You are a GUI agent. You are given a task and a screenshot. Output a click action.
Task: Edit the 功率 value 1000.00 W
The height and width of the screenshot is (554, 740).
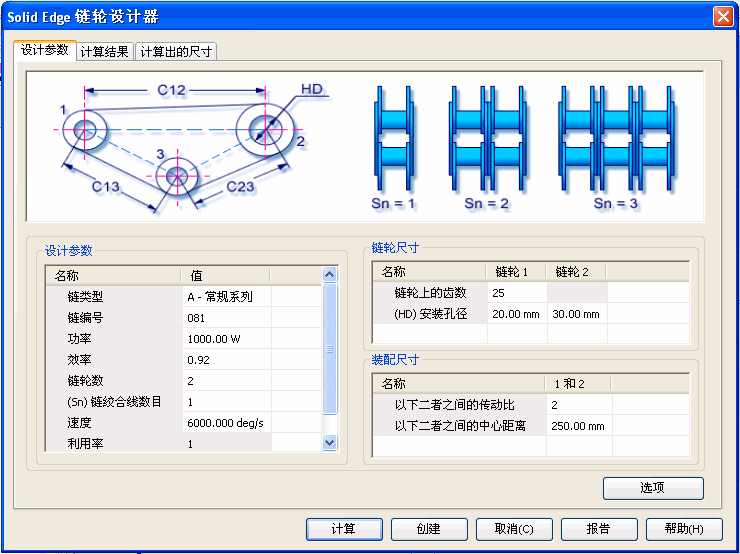(x=227, y=339)
